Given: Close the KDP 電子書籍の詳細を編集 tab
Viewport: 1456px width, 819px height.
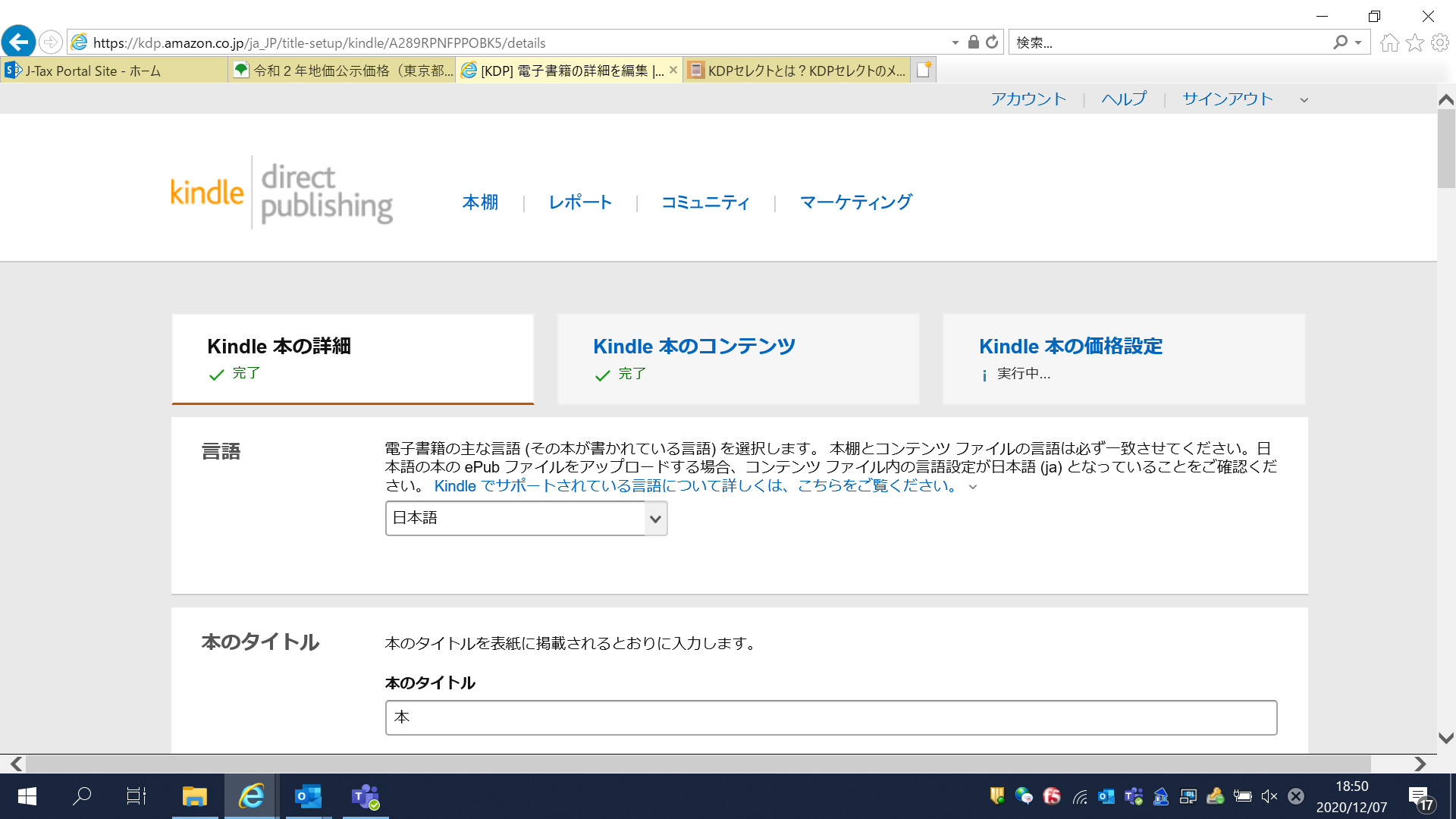Looking at the screenshot, I should [673, 70].
